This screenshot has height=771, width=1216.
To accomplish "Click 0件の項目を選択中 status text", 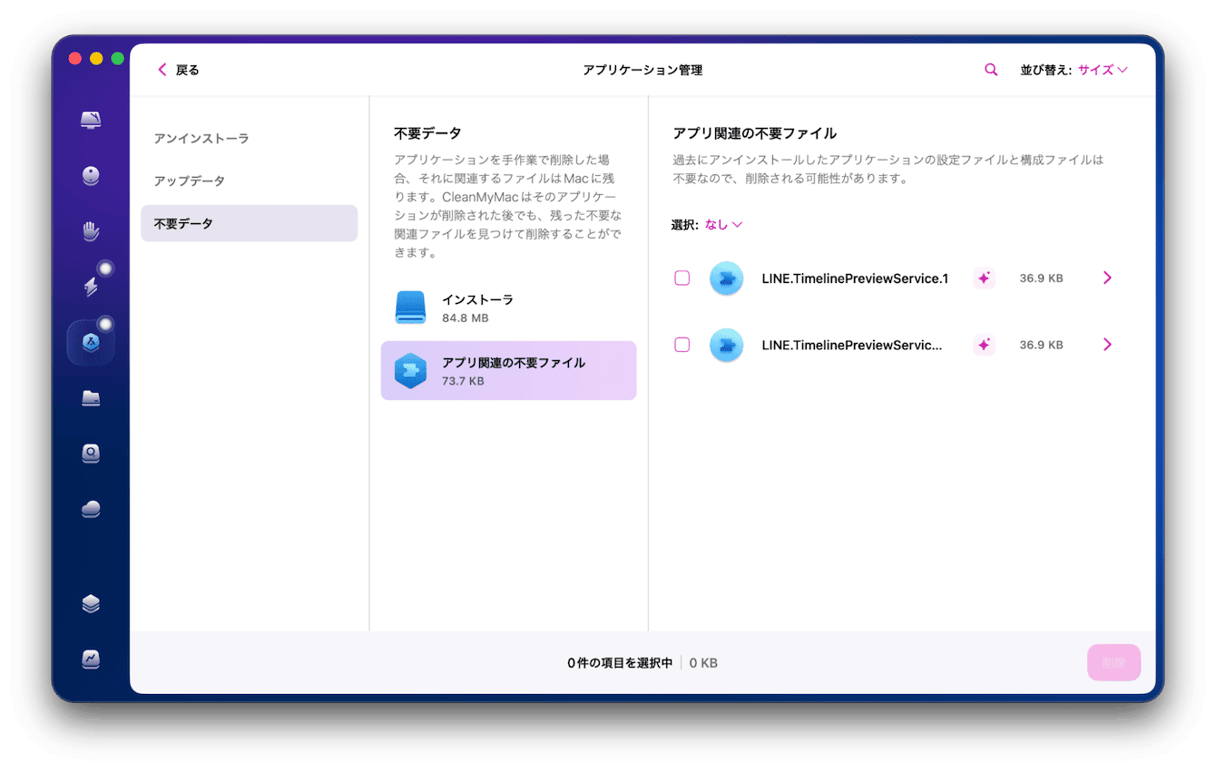I will [x=620, y=663].
